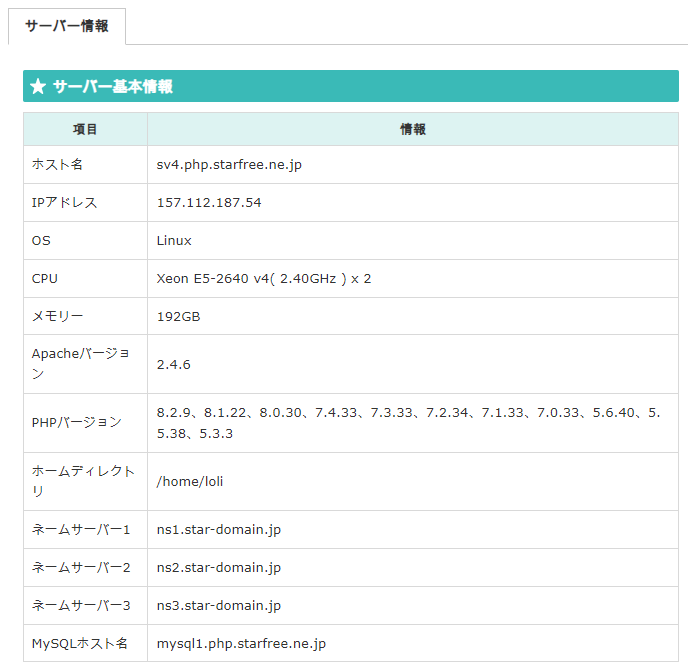Screen dimensions: 688x666
Task: Click the ns2.star-domain.jp value
Action: pyautogui.click(x=219, y=568)
